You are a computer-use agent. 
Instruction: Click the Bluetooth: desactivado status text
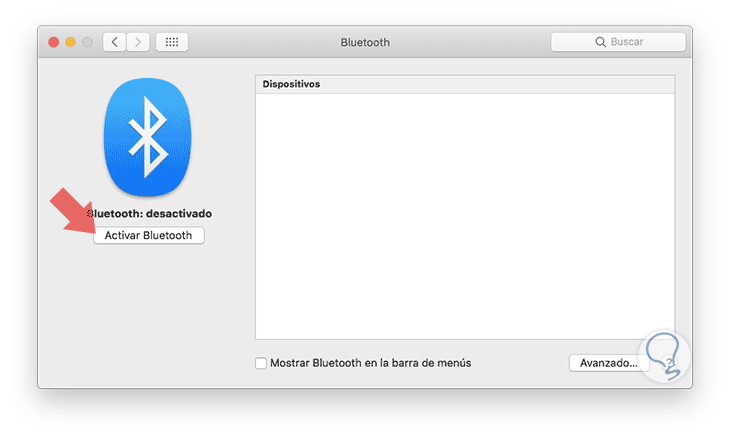[149, 214]
